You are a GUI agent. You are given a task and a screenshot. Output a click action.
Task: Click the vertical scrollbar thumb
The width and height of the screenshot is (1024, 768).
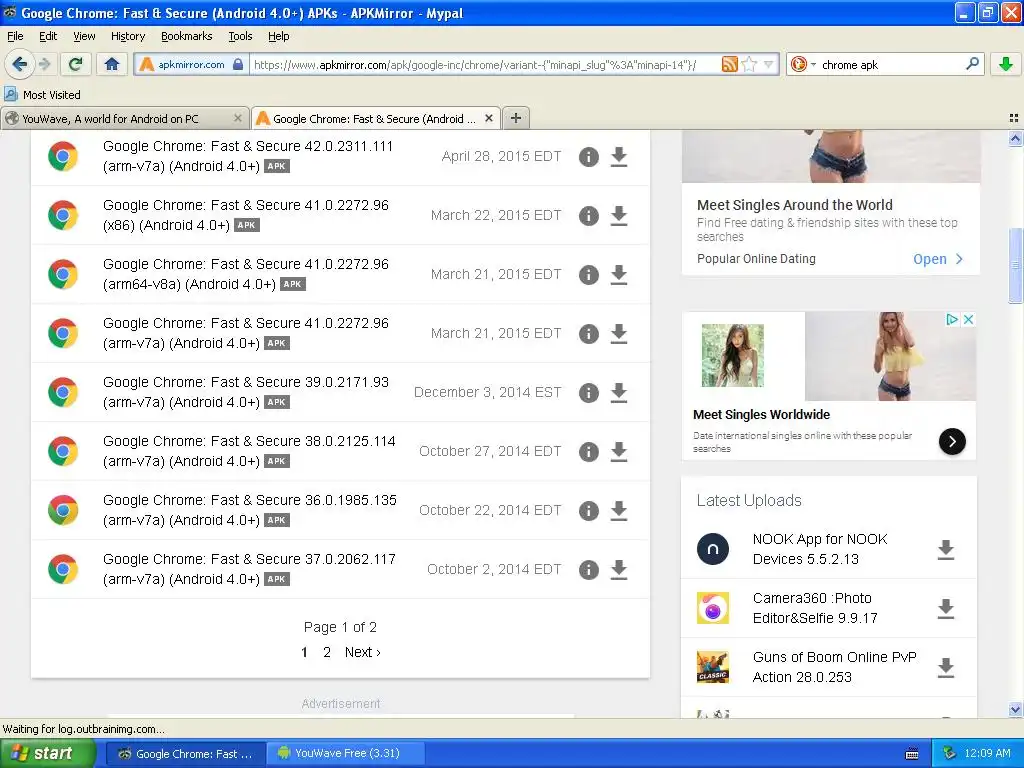pos(1015,264)
